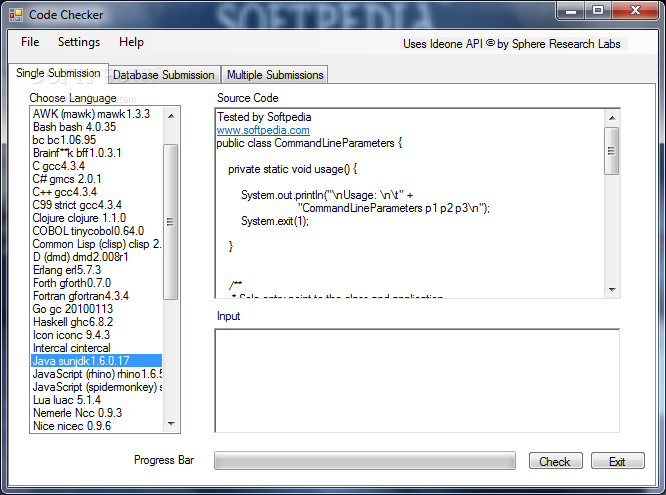Viewport: 666px width, 495px height.
Task: Click the Source Code scroll up arrow
Action: [612, 118]
